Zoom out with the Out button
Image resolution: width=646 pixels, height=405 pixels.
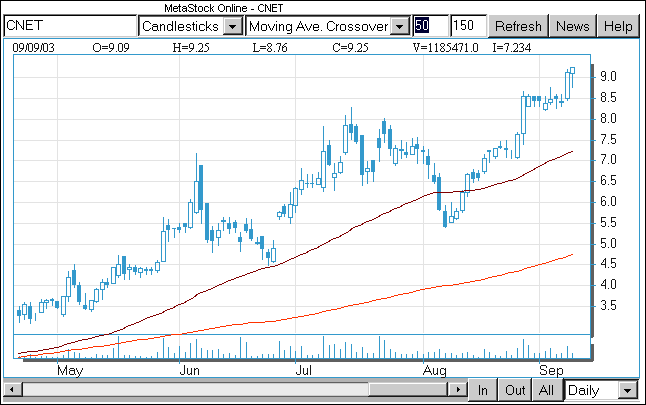pos(515,390)
